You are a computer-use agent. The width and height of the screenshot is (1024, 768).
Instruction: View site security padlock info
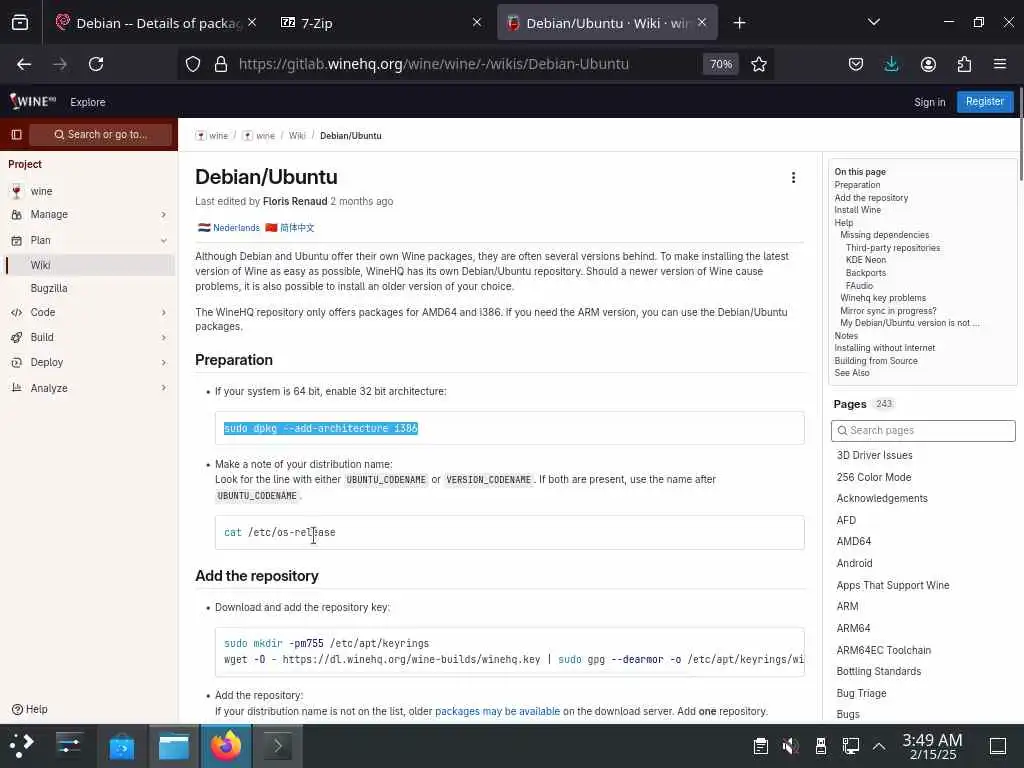pyautogui.click(x=221, y=64)
